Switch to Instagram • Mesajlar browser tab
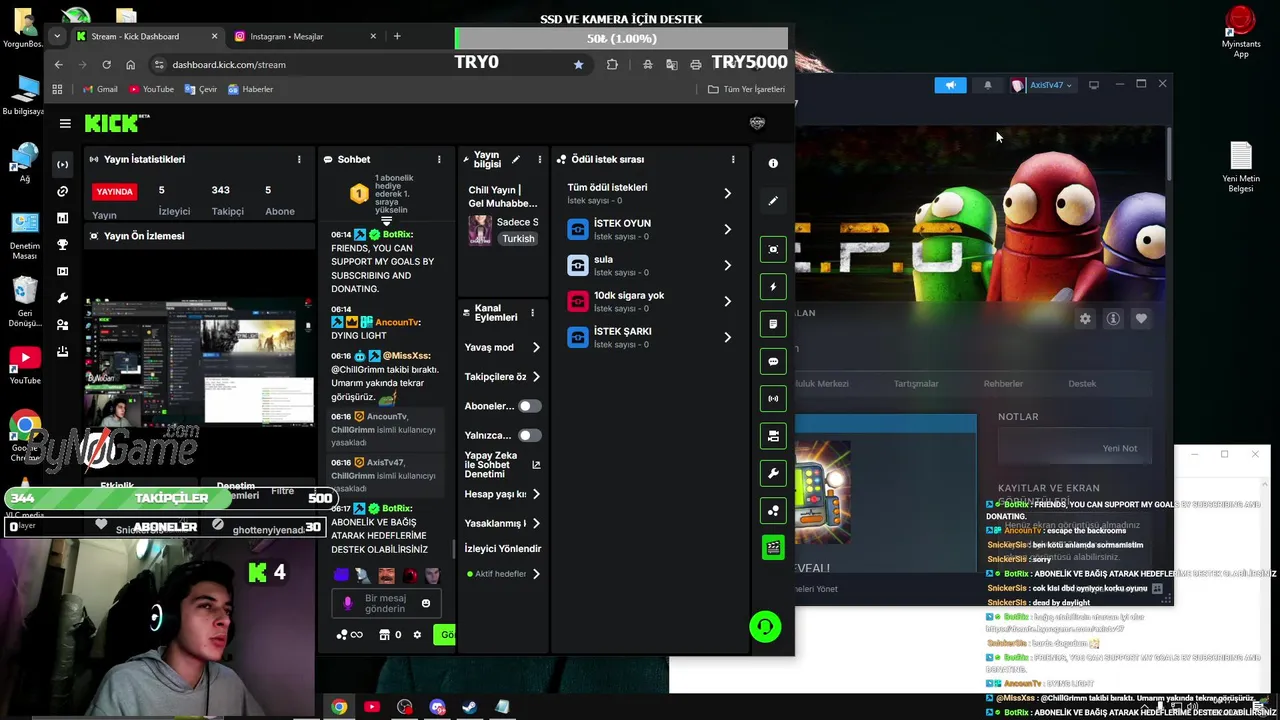 [x=305, y=36]
